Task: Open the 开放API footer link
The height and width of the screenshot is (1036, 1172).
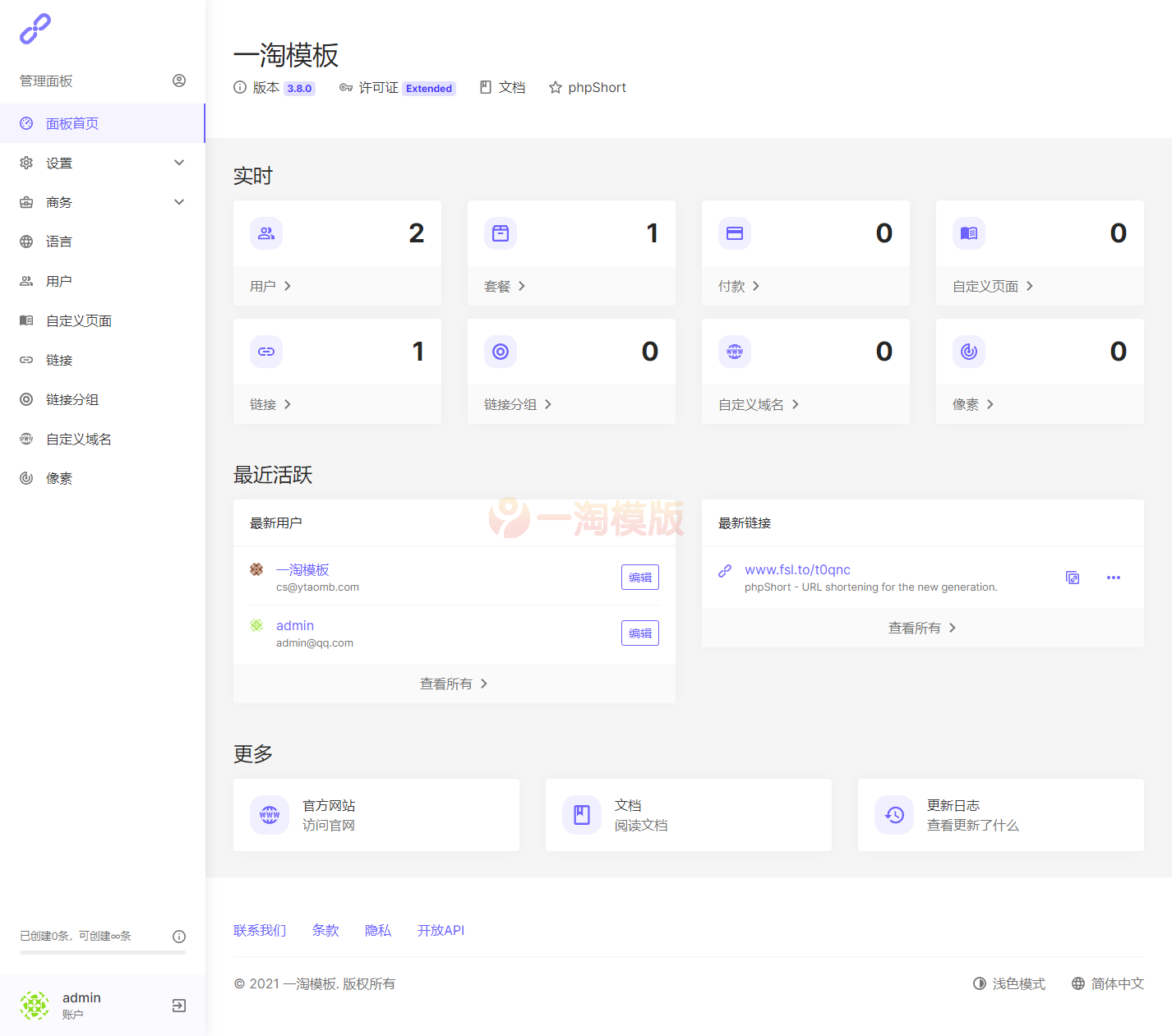Action: click(x=441, y=930)
